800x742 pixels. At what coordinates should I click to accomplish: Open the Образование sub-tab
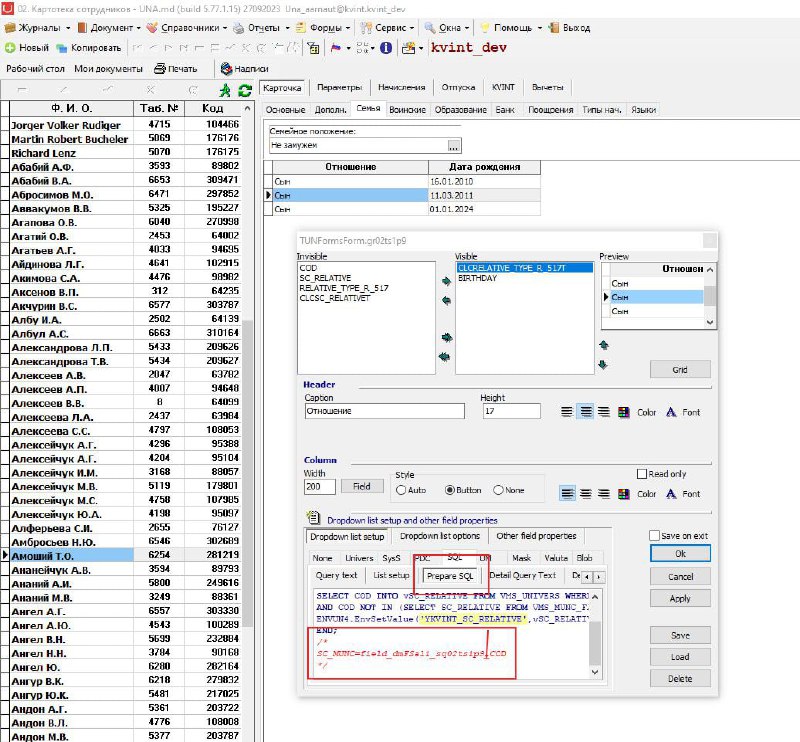tap(461, 110)
